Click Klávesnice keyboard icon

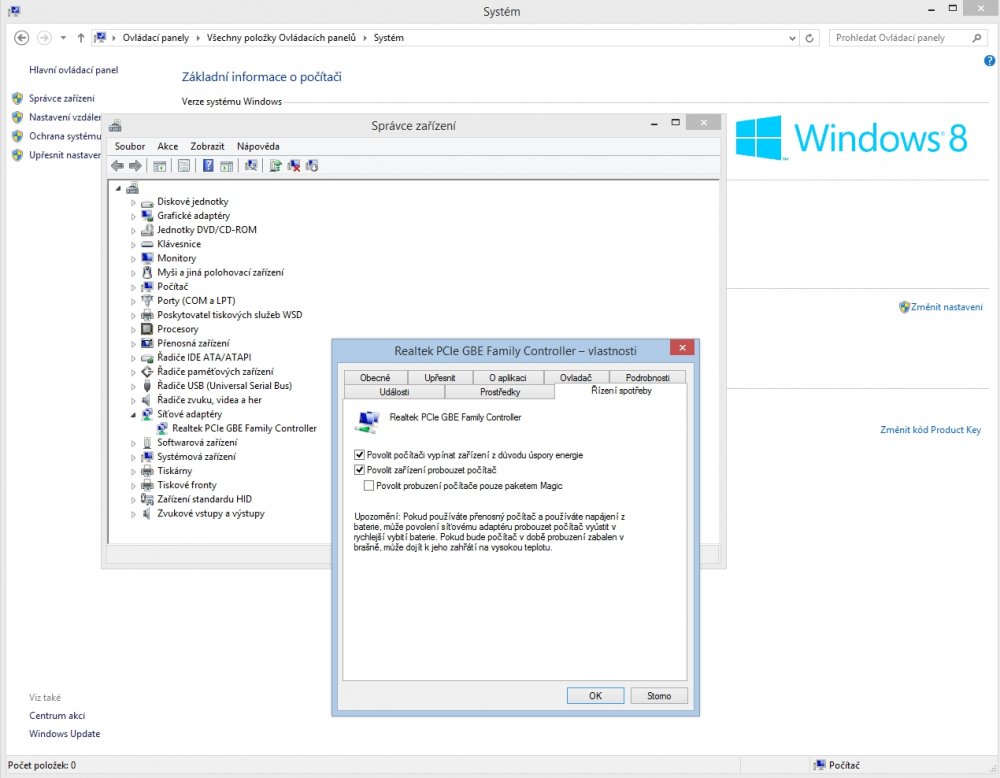click(x=147, y=244)
